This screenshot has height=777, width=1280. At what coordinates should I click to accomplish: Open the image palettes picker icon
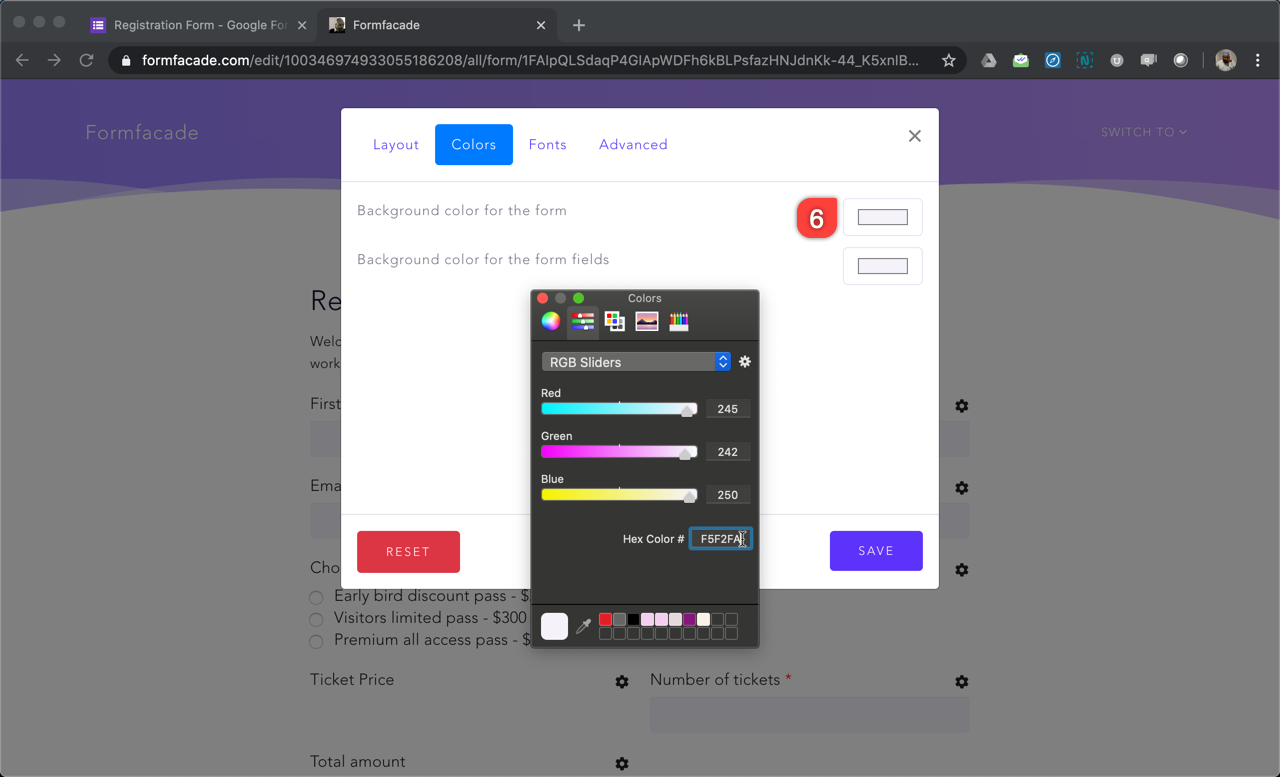(647, 321)
